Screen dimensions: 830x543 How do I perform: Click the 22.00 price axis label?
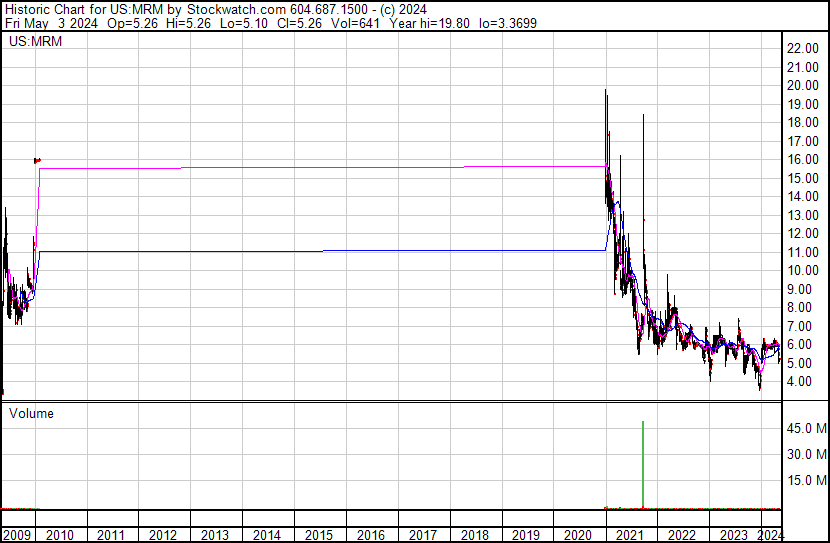pyautogui.click(x=803, y=48)
